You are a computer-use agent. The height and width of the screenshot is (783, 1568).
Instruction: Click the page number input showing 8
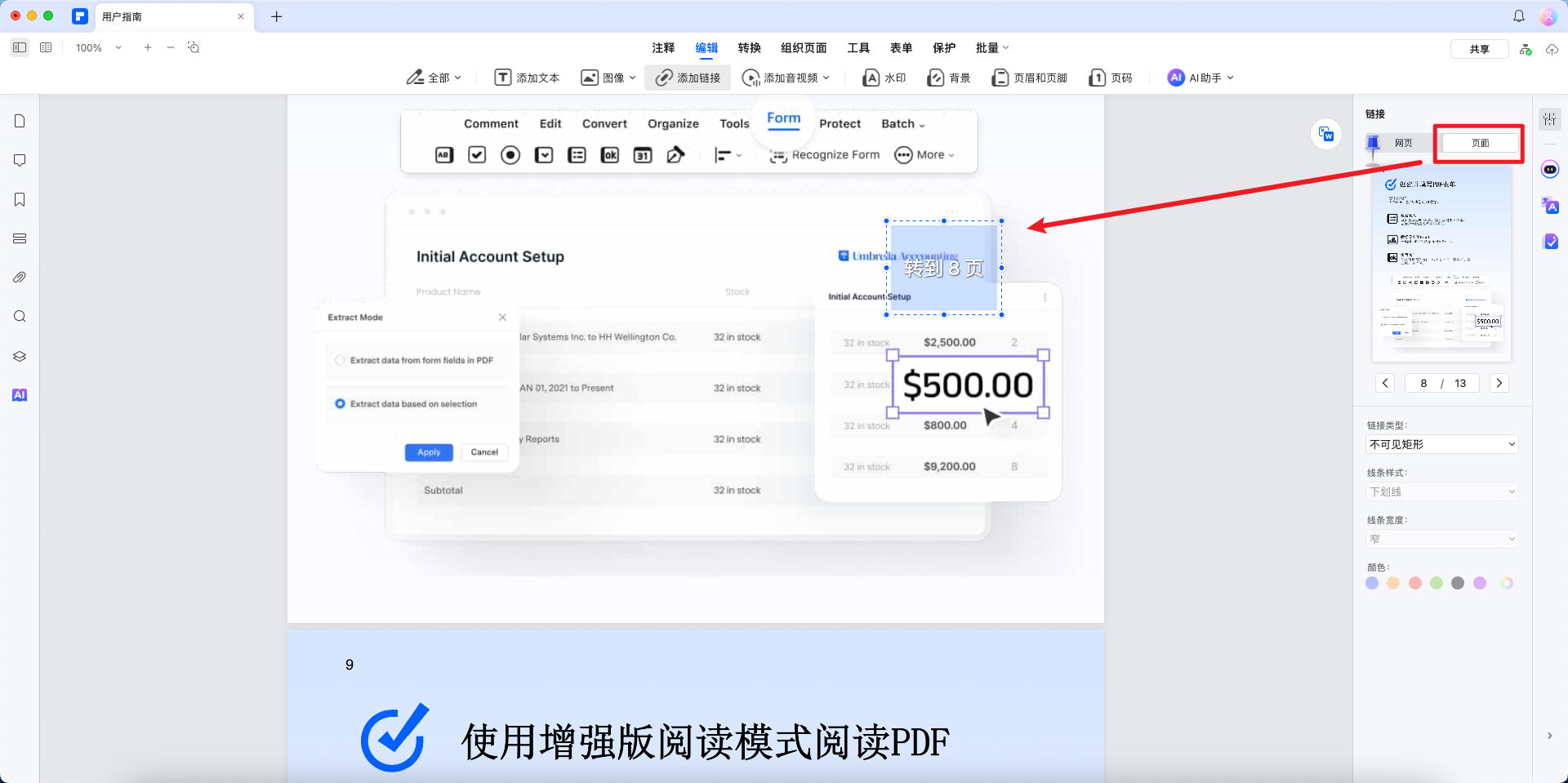pos(1423,383)
